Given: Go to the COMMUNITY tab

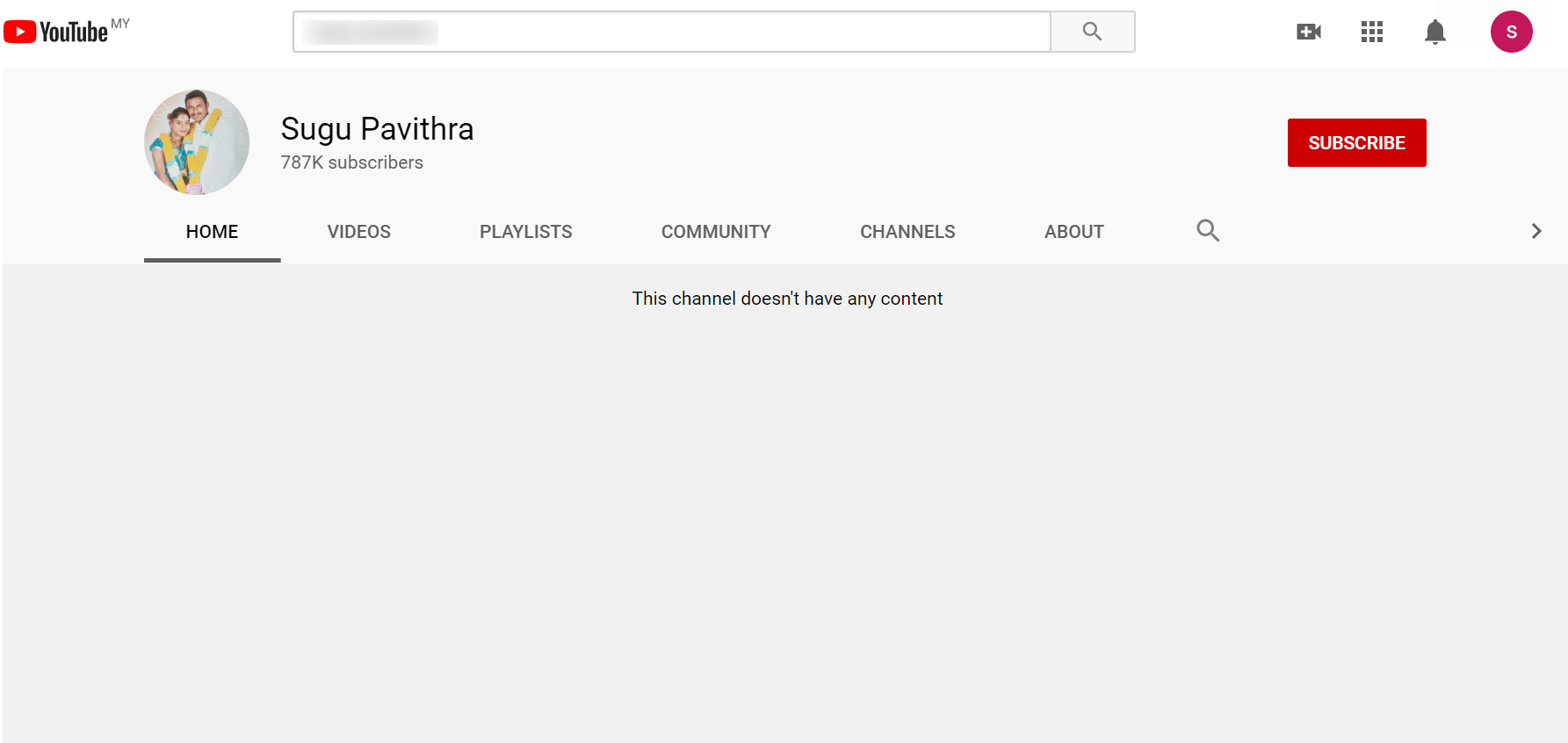Looking at the screenshot, I should (x=716, y=232).
